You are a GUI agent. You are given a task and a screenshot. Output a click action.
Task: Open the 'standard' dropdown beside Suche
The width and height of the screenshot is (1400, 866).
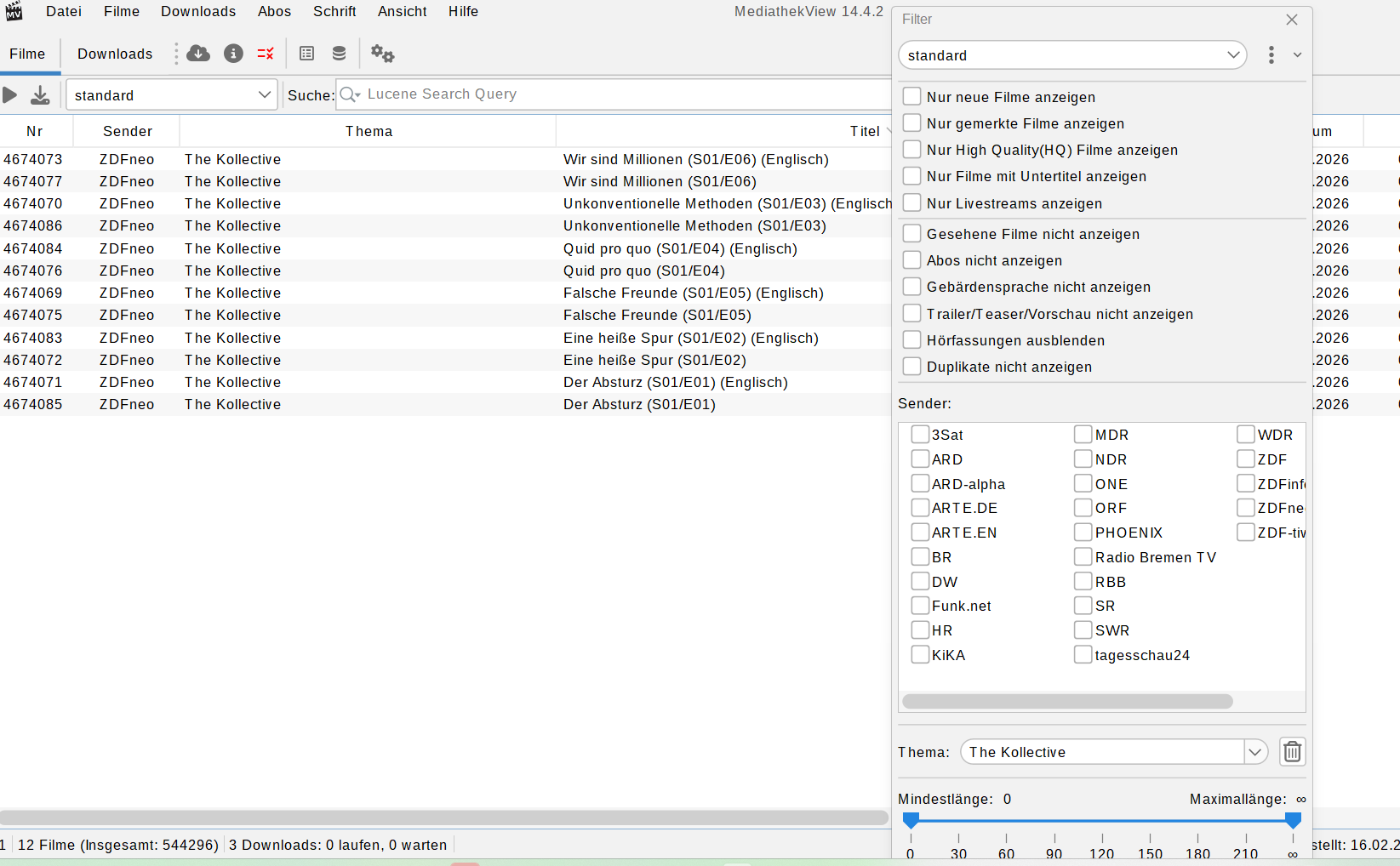pyautogui.click(x=264, y=95)
